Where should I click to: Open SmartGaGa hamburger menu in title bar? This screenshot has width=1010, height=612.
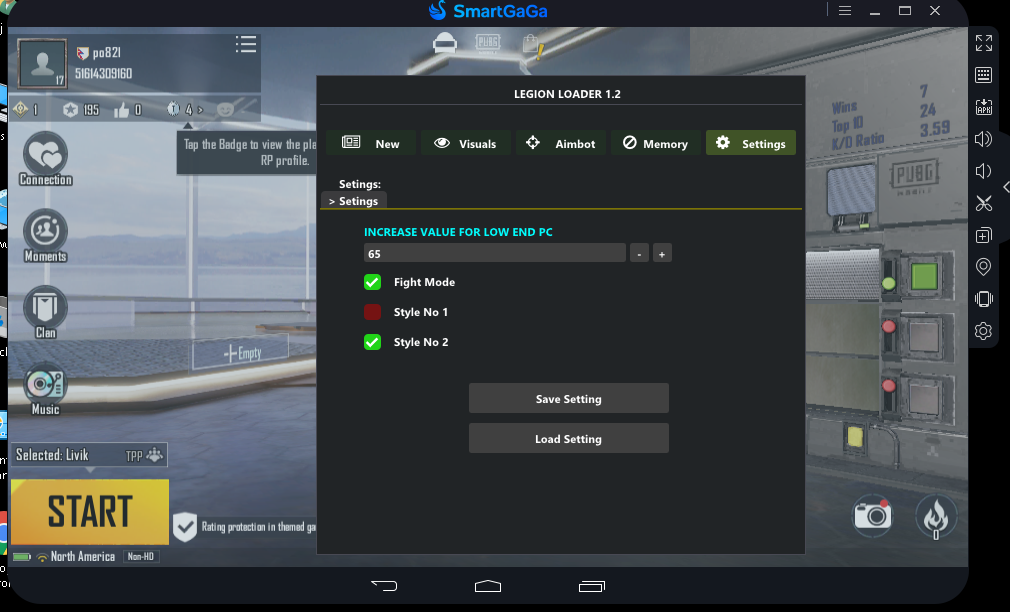(845, 10)
